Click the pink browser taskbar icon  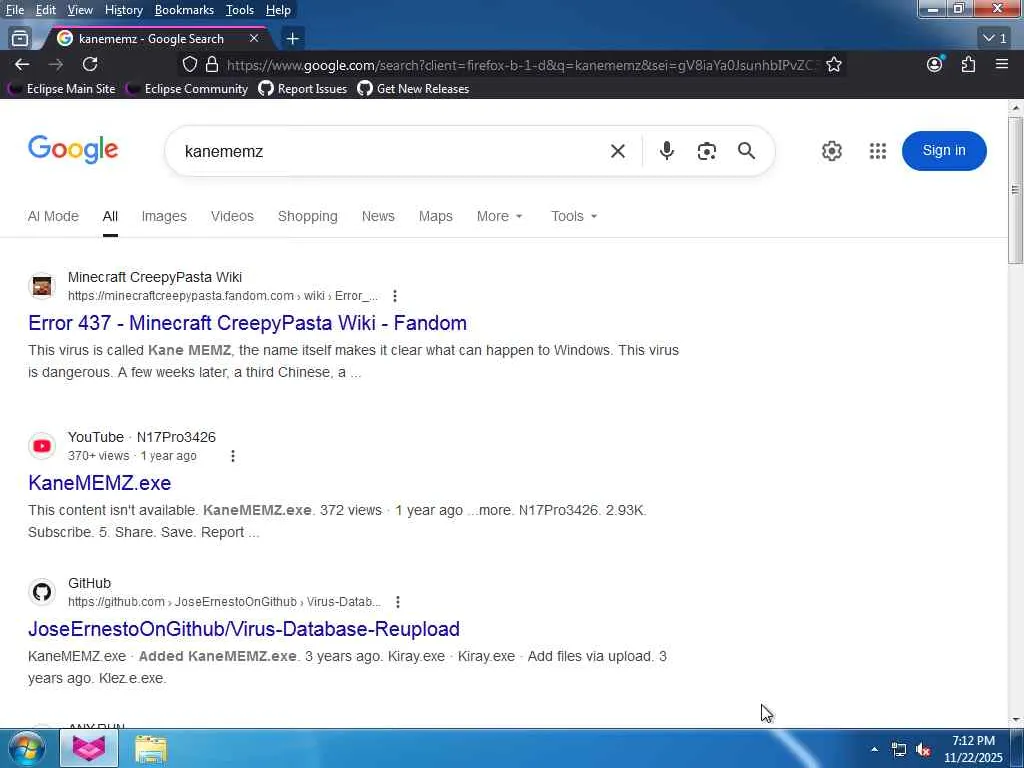pyautogui.click(x=89, y=748)
